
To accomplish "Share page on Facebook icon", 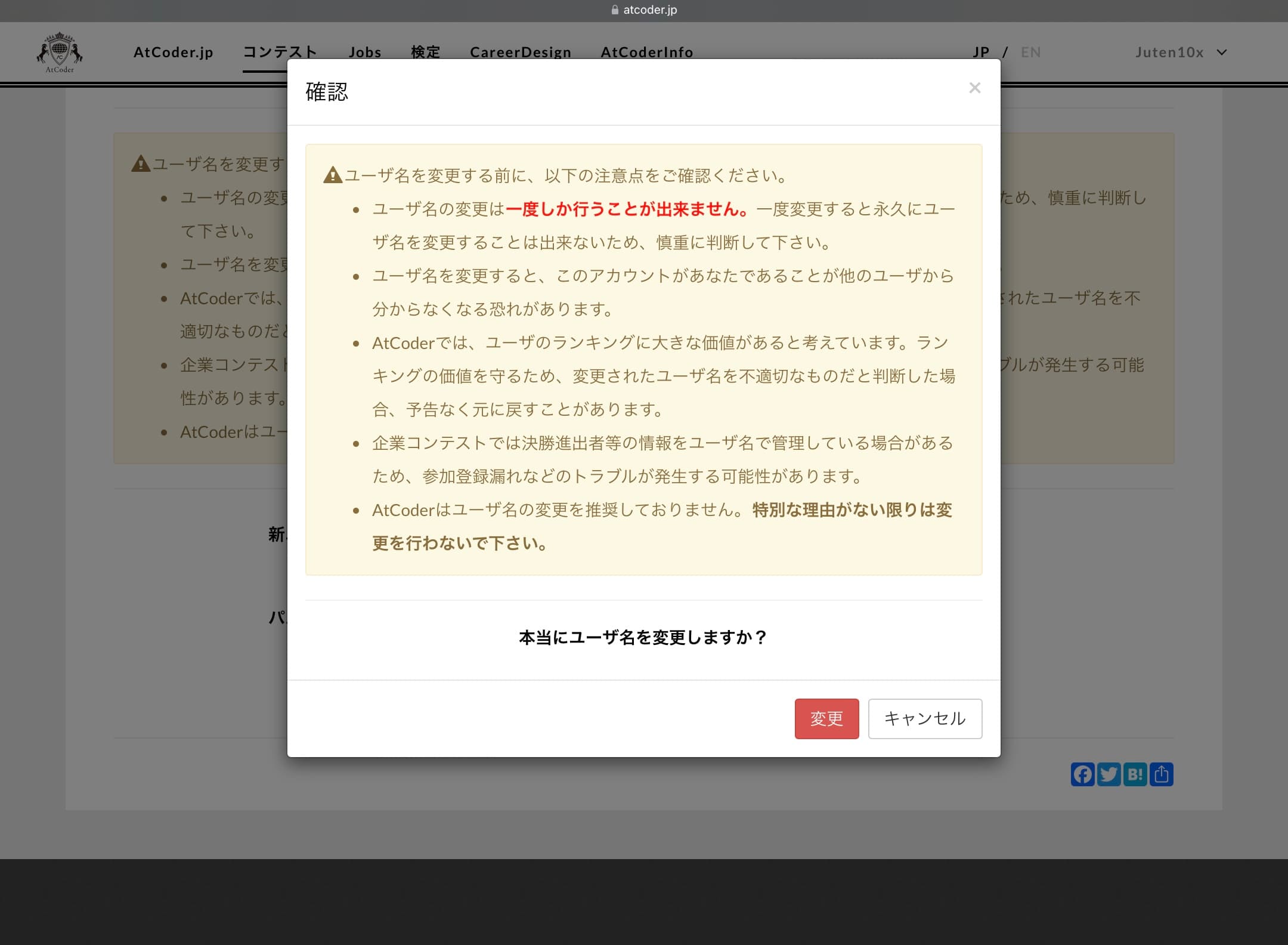I will (1082, 774).
